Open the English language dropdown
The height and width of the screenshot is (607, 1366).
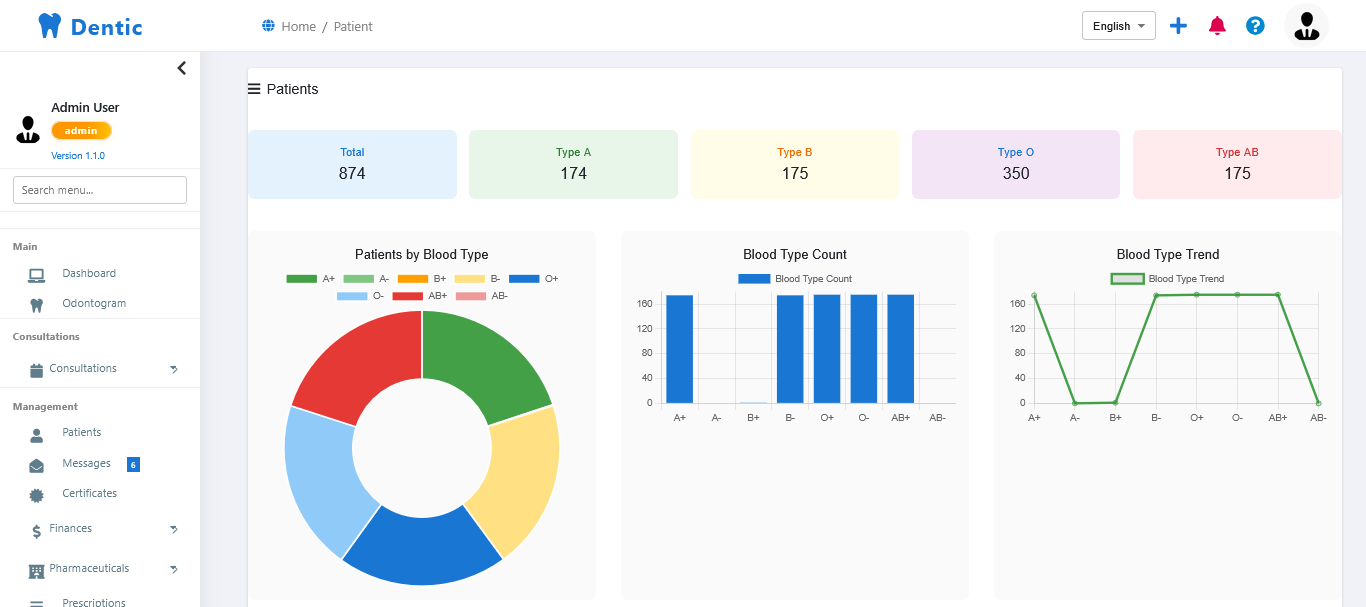click(x=1118, y=25)
